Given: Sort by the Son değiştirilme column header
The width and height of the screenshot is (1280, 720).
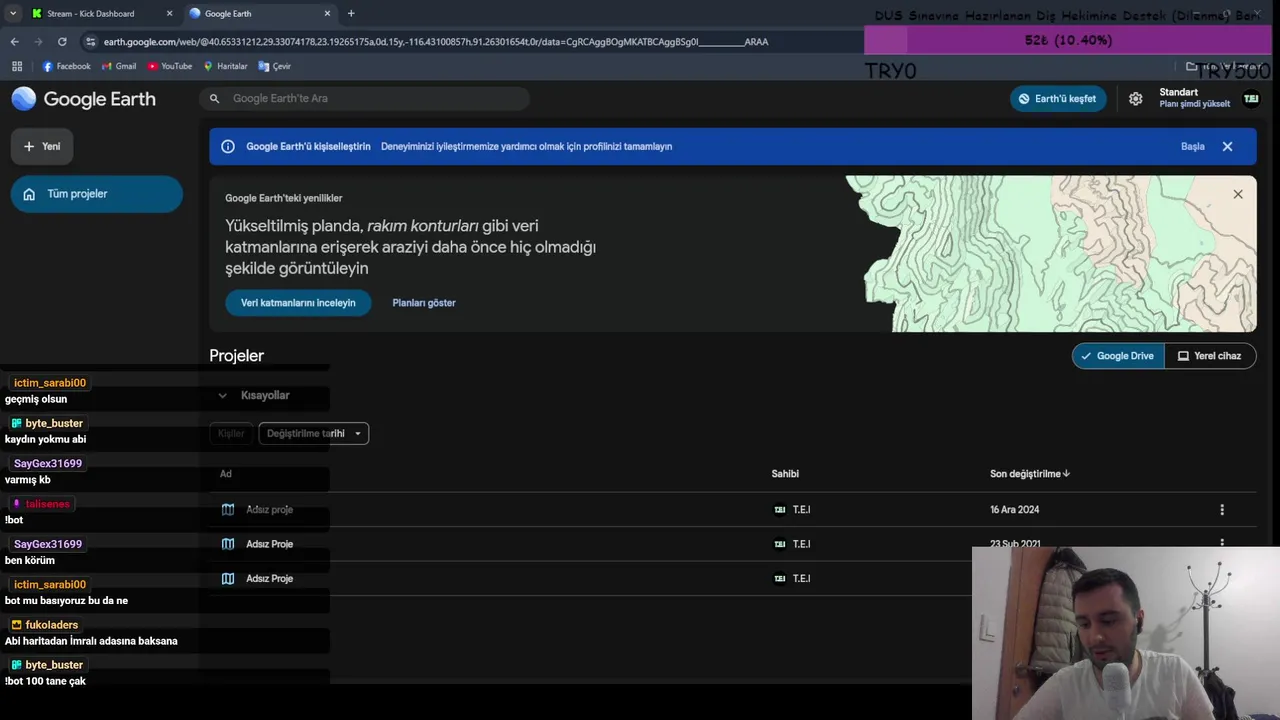Looking at the screenshot, I should point(1030,474).
